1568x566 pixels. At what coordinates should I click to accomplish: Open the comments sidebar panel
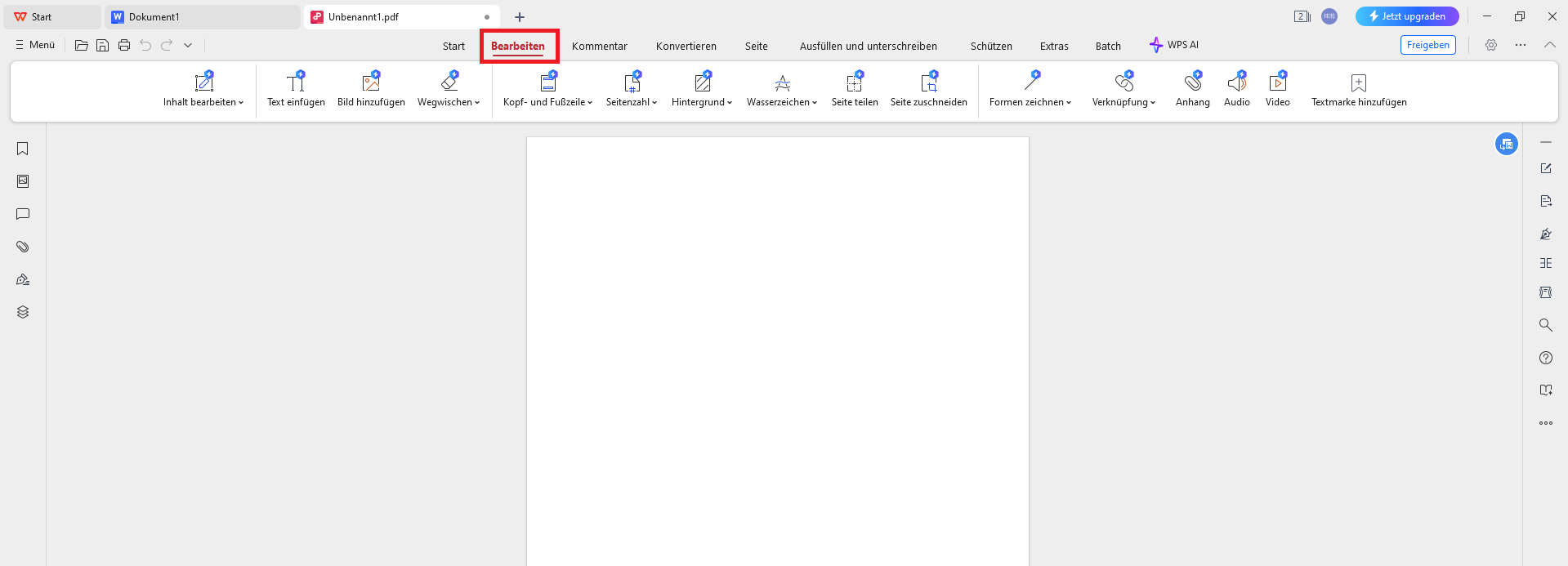[x=23, y=214]
